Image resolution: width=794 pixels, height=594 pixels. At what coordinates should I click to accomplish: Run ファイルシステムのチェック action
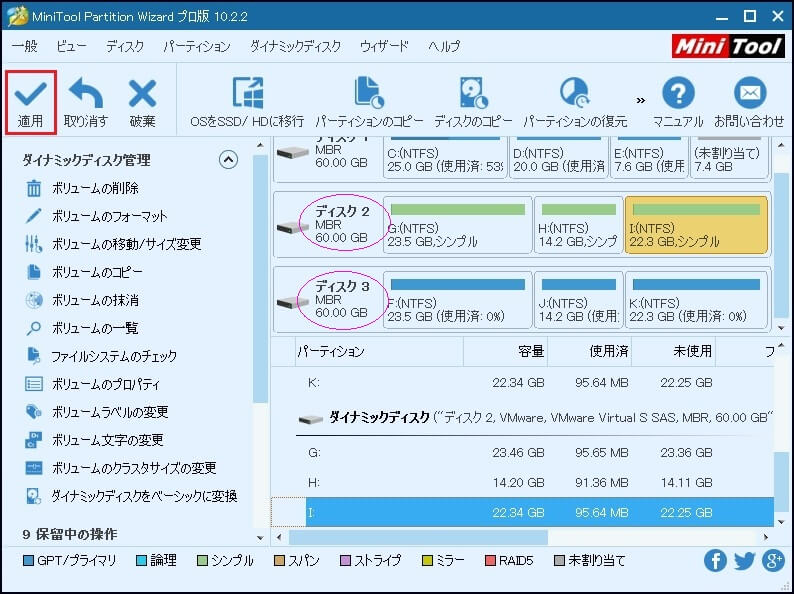pyautogui.click(x=101, y=356)
